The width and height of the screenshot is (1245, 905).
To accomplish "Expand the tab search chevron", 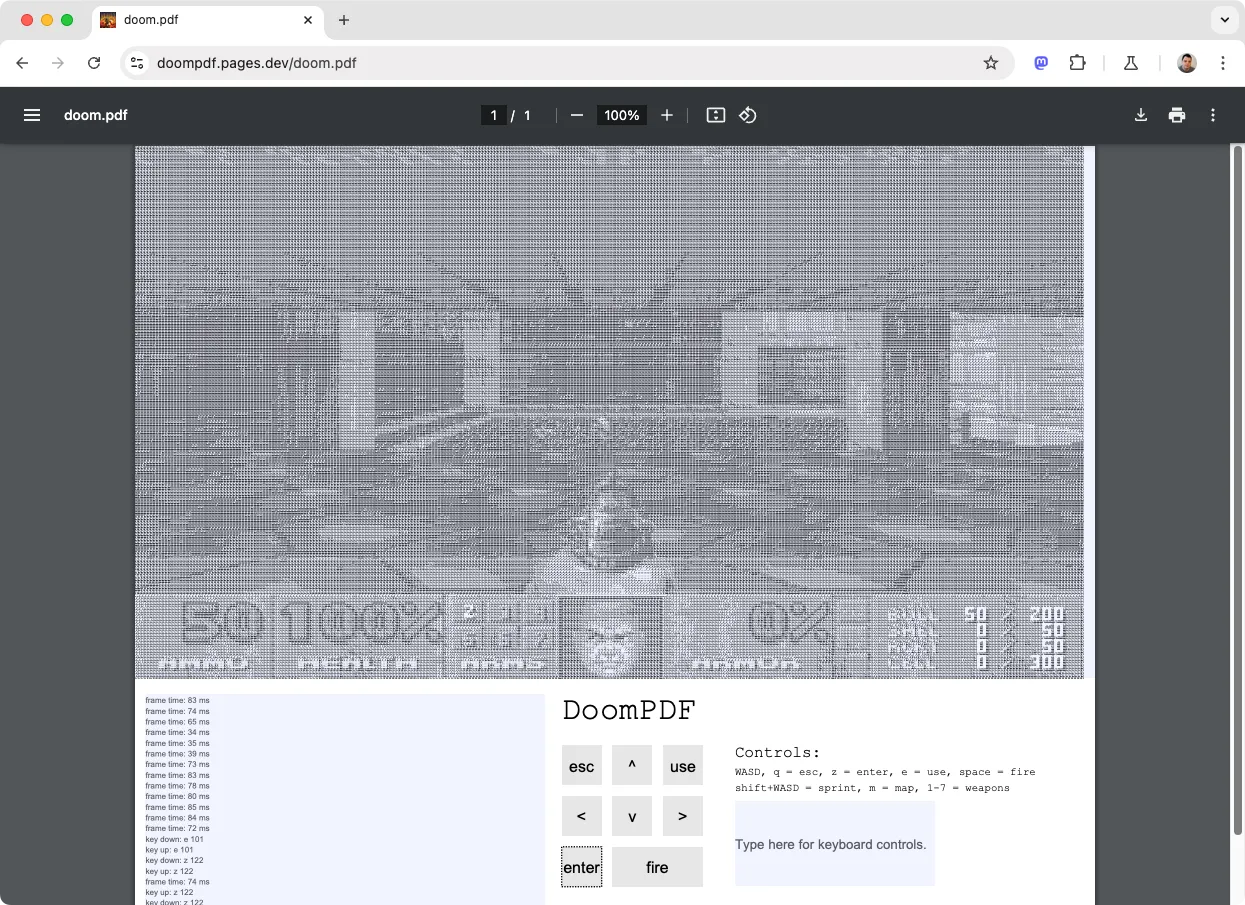I will click(1224, 20).
